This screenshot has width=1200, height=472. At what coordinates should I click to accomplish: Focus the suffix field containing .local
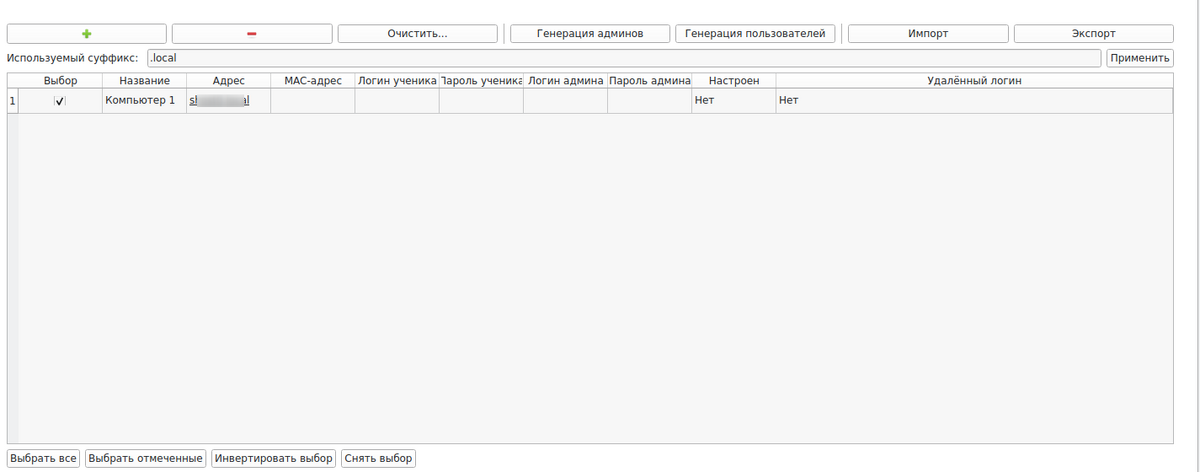pyautogui.click(x=624, y=58)
